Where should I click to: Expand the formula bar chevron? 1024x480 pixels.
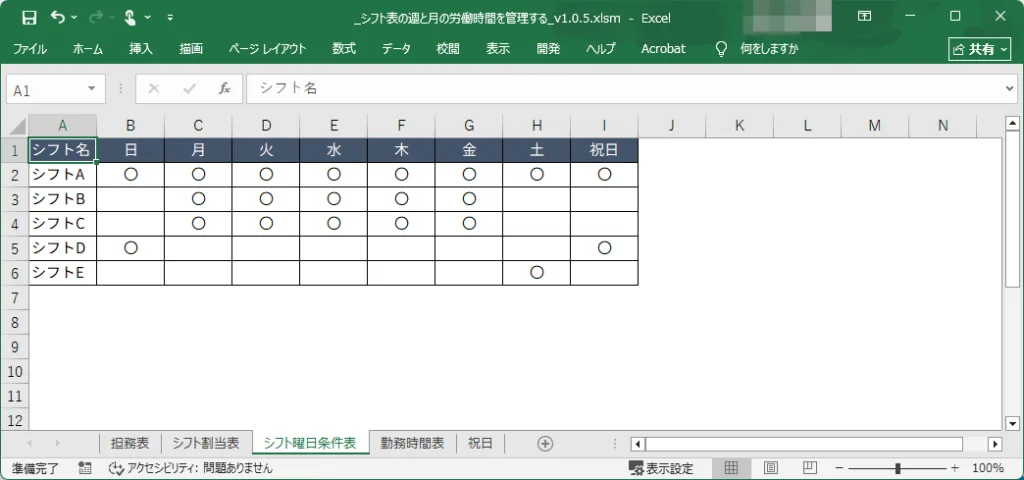(1010, 89)
